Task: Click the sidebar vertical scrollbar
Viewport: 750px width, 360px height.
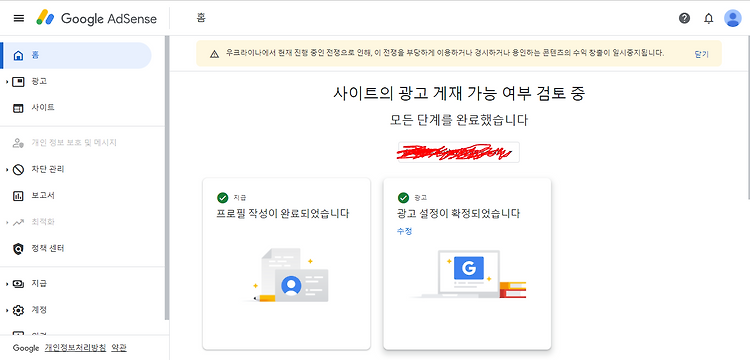Action: click(x=166, y=177)
